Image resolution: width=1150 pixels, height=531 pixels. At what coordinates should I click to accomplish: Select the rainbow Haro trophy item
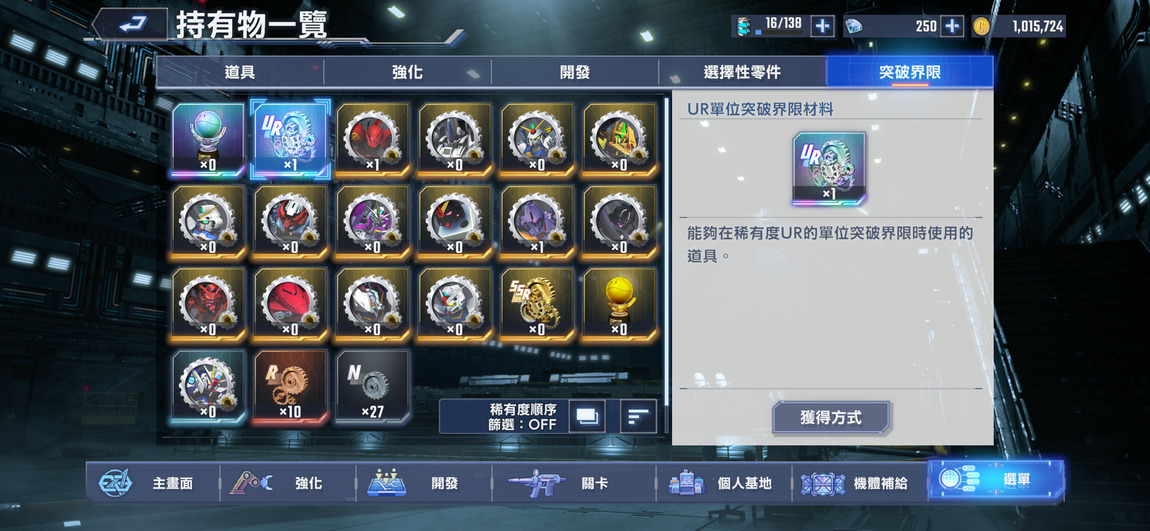click(208, 139)
